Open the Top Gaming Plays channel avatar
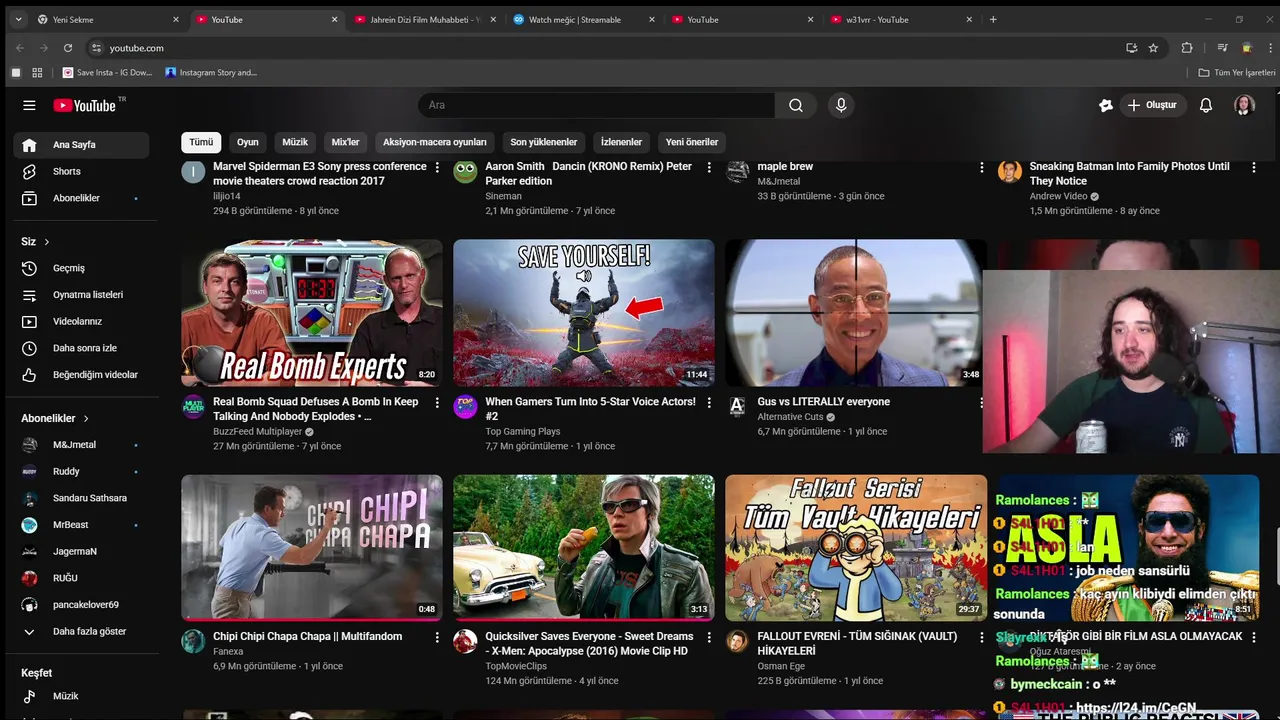The width and height of the screenshot is (1280, 720). [x=465, y=406]
